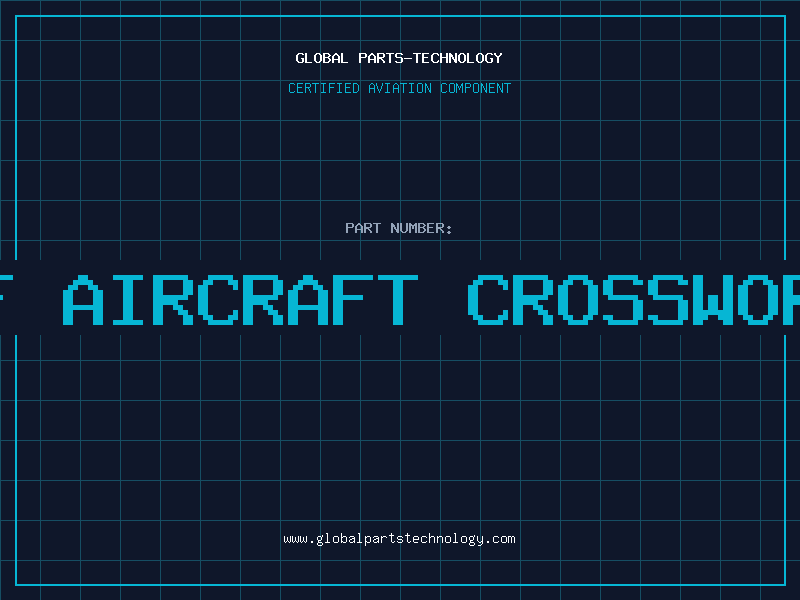Click the word PARTS-TECHNOLOGY in the heading
800x600 pixels.
click(431, 58)
